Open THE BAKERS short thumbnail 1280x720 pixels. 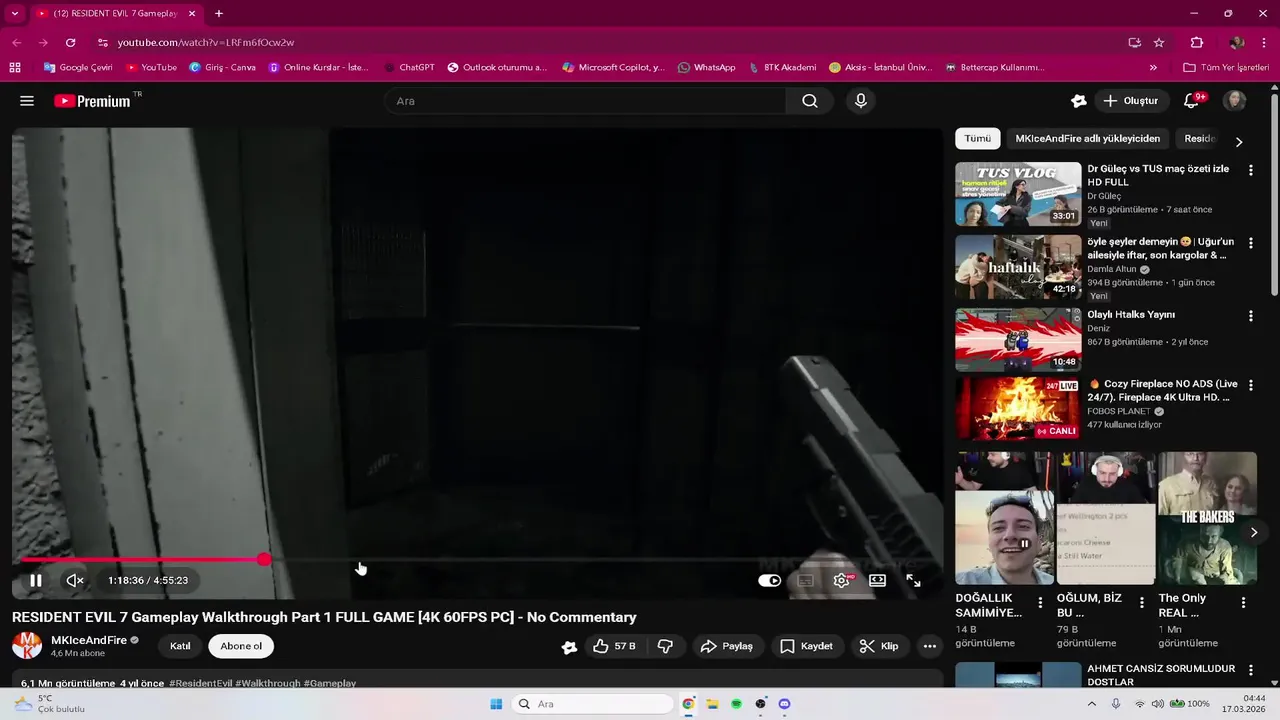pos(1207,518)
